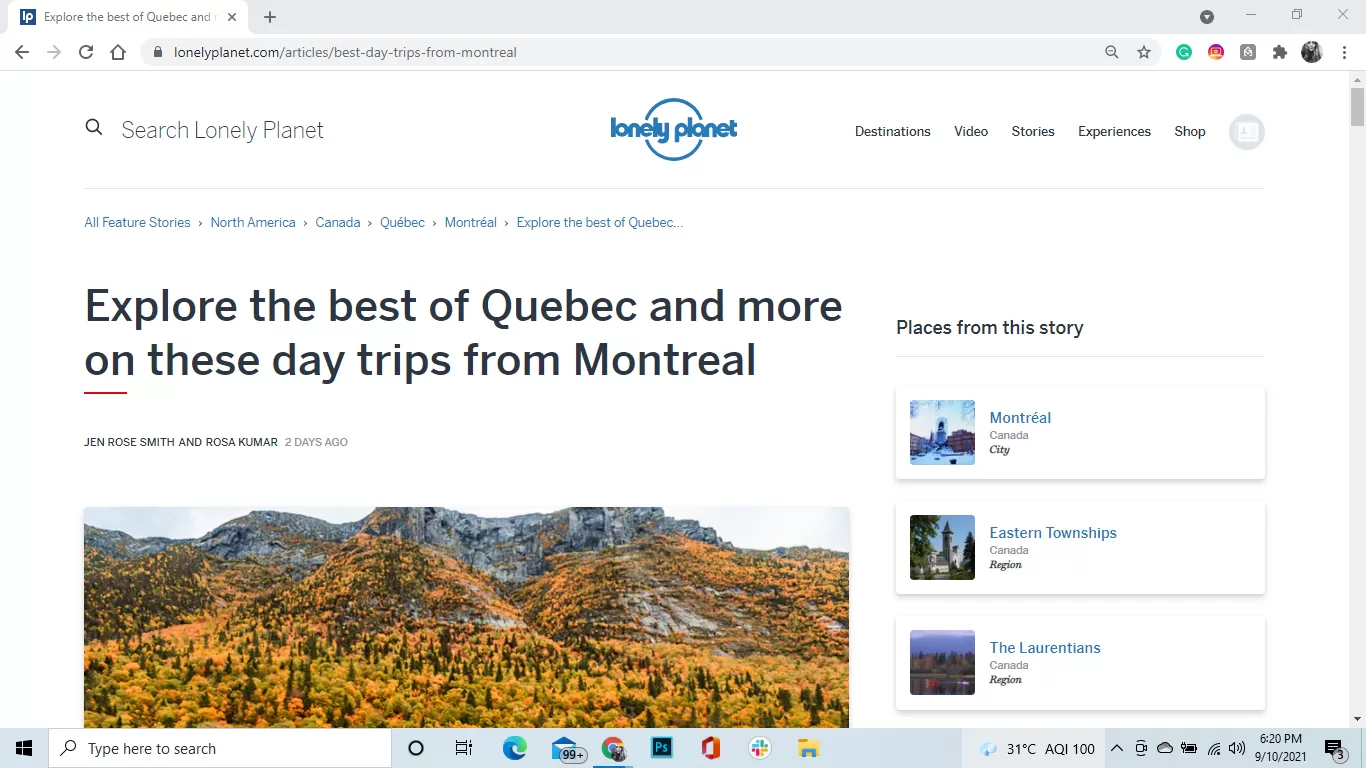Bookmark this page with star icon
This screenshot has width=1366, height=768.
click(1144, 52)
